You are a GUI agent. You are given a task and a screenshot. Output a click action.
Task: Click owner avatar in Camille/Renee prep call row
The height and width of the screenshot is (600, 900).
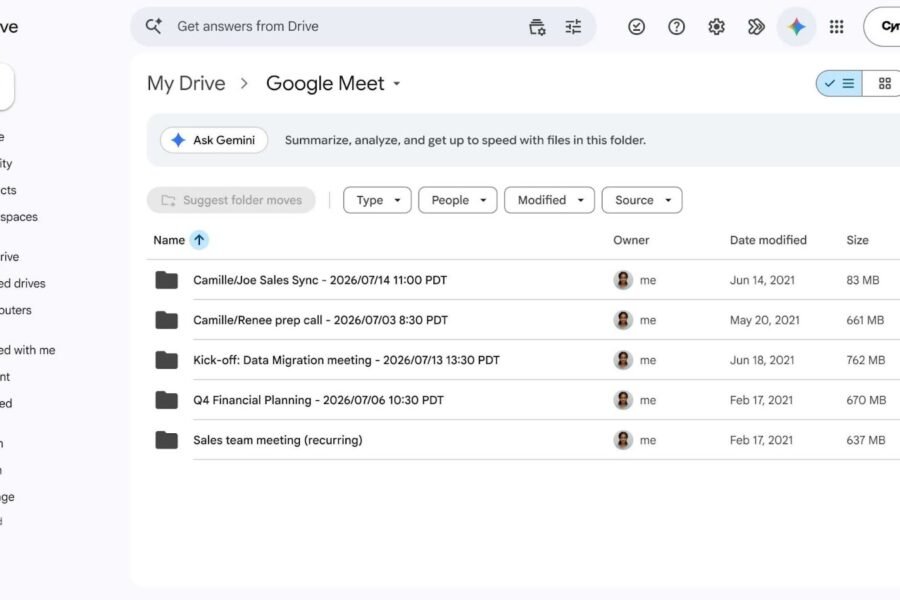coord(623,320)
